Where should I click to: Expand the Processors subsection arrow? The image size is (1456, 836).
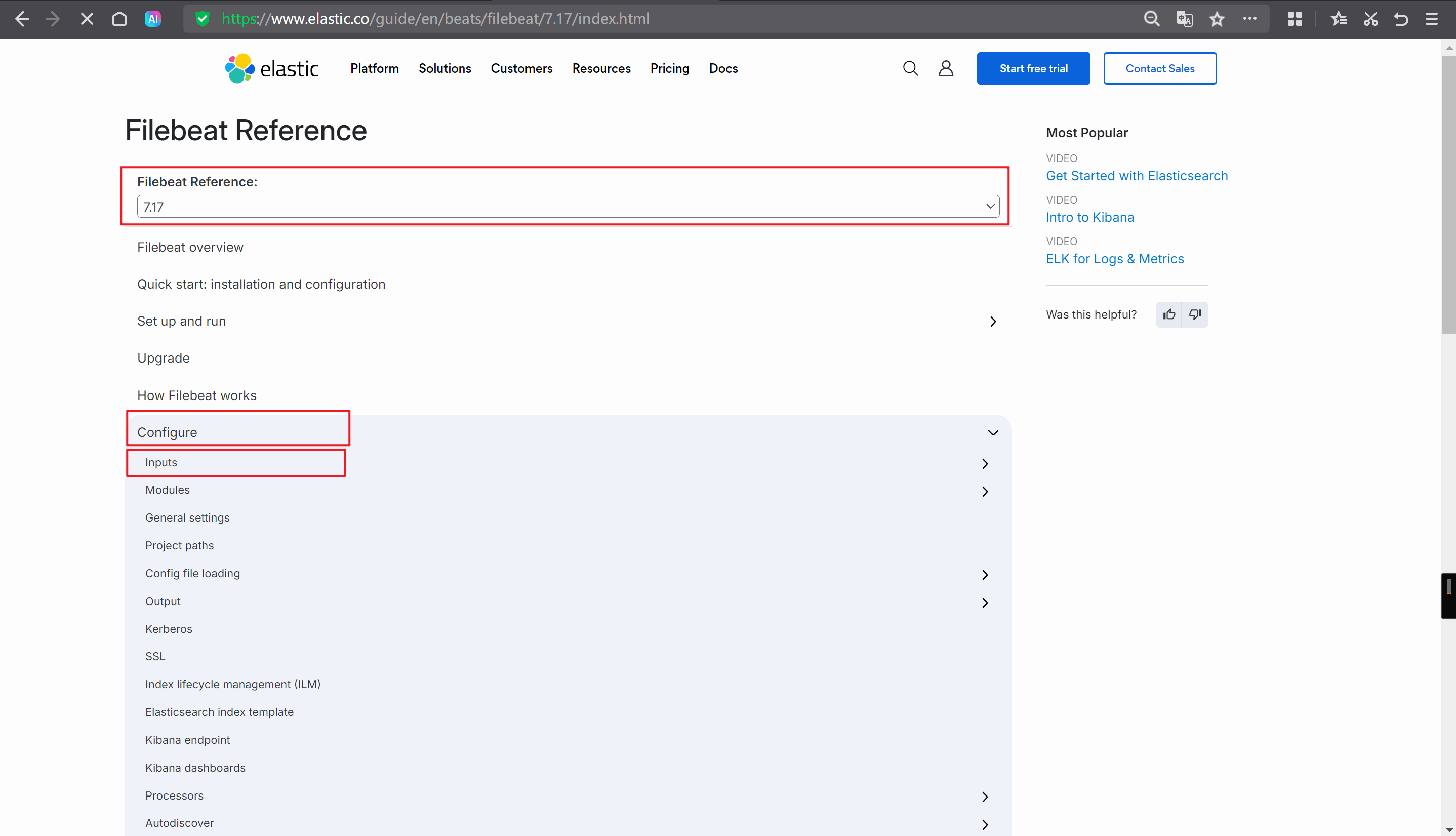(x=985, y=797)
